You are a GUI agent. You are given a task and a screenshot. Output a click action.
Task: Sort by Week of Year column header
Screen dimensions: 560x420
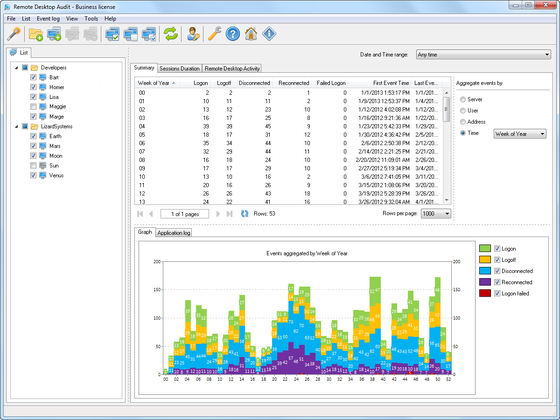pyautogui.click(x=156, y=83)
